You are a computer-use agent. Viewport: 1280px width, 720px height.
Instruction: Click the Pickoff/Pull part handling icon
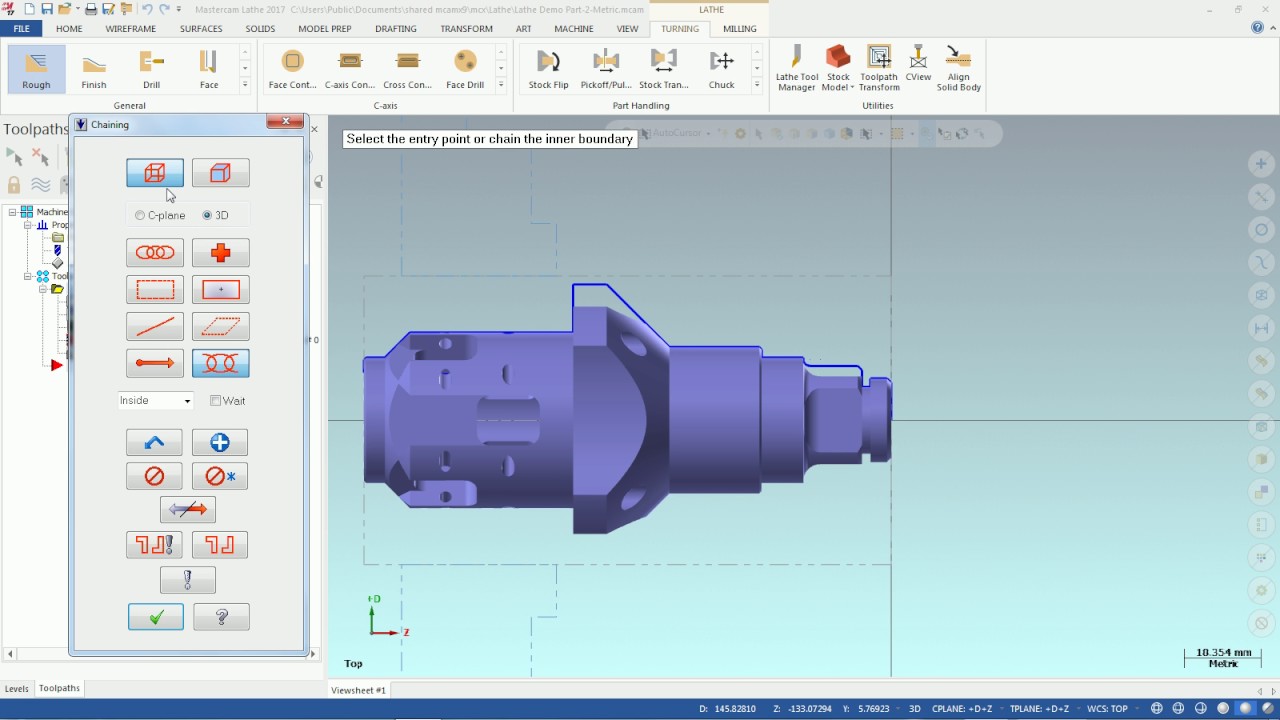coord(606,70)
